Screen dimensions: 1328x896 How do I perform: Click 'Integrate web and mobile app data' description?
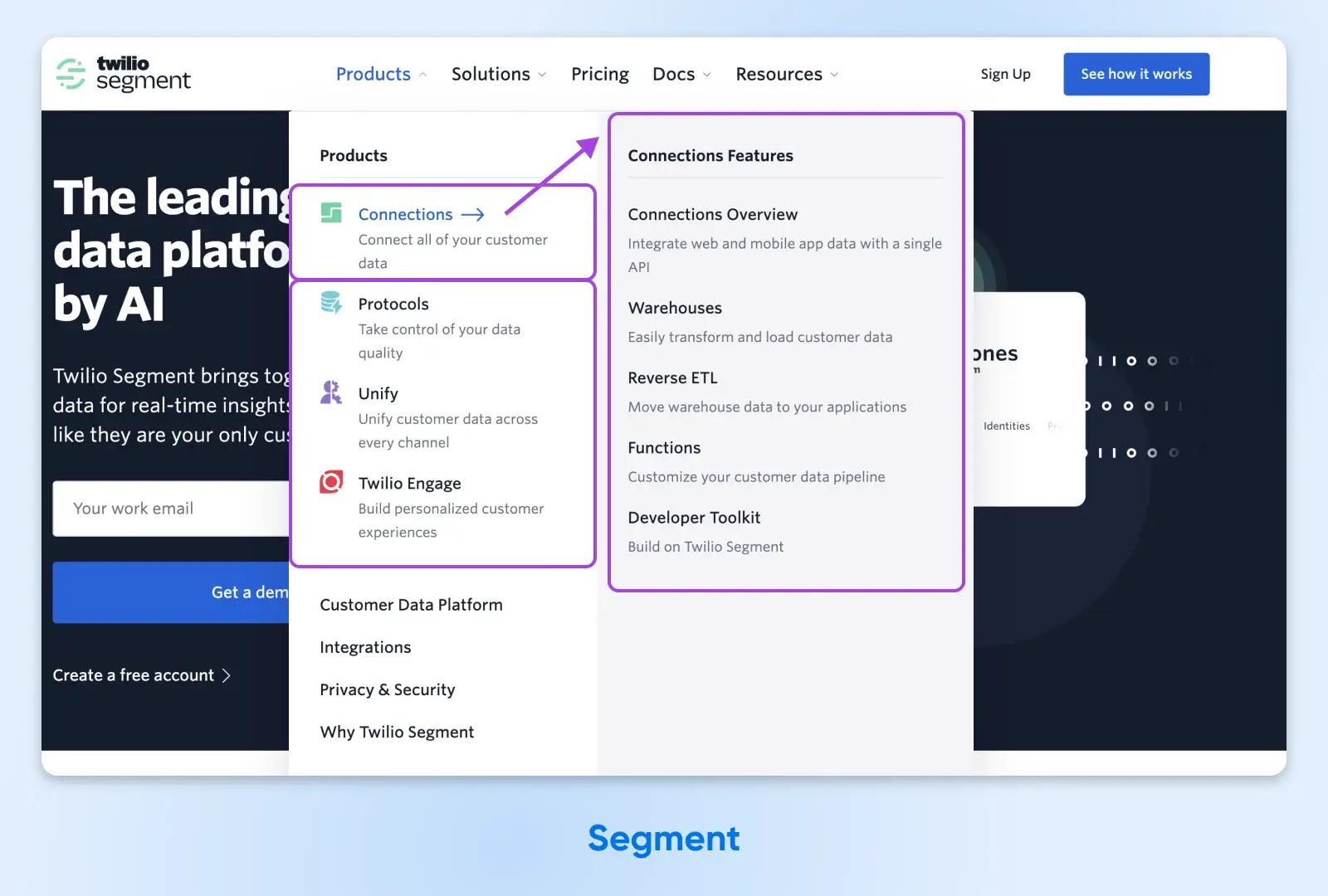(x=785, y=255)
